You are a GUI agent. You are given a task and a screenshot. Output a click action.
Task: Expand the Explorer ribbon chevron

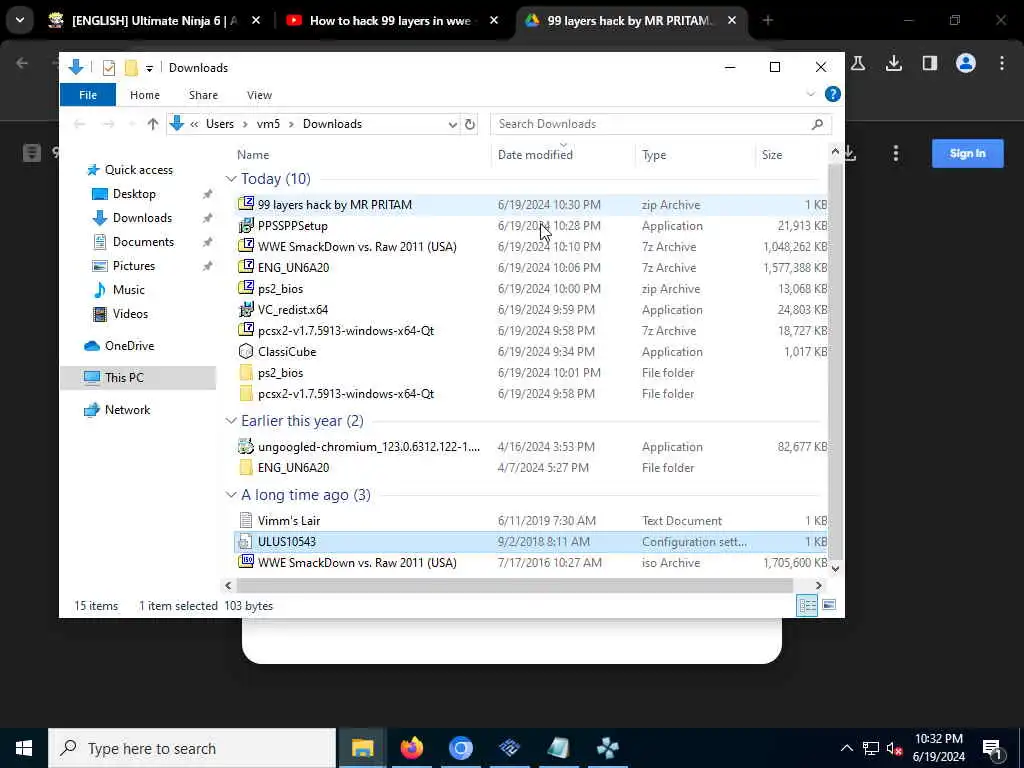coord(810,94)
